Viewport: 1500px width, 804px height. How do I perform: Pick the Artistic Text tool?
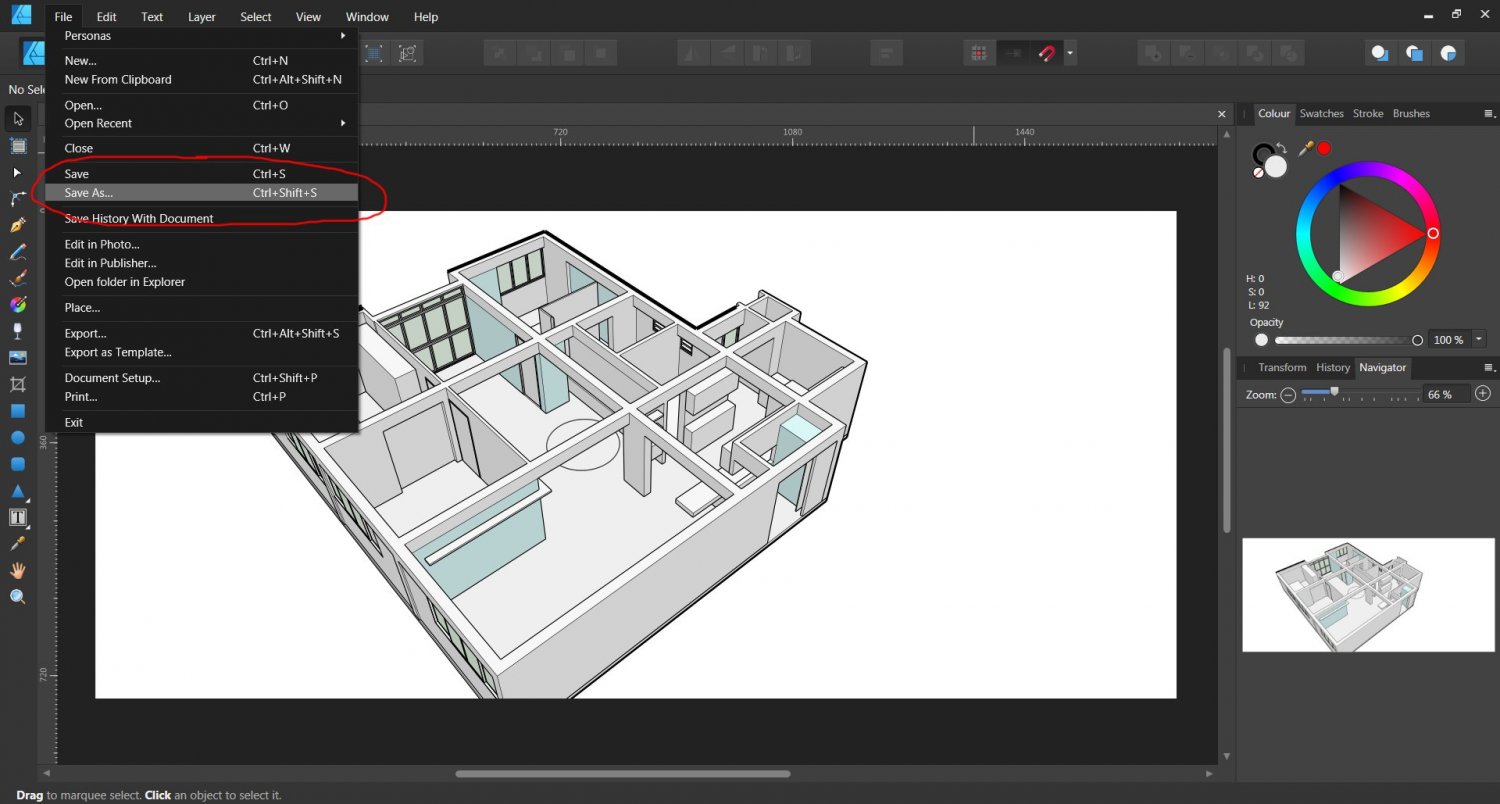tap(18, 517)
